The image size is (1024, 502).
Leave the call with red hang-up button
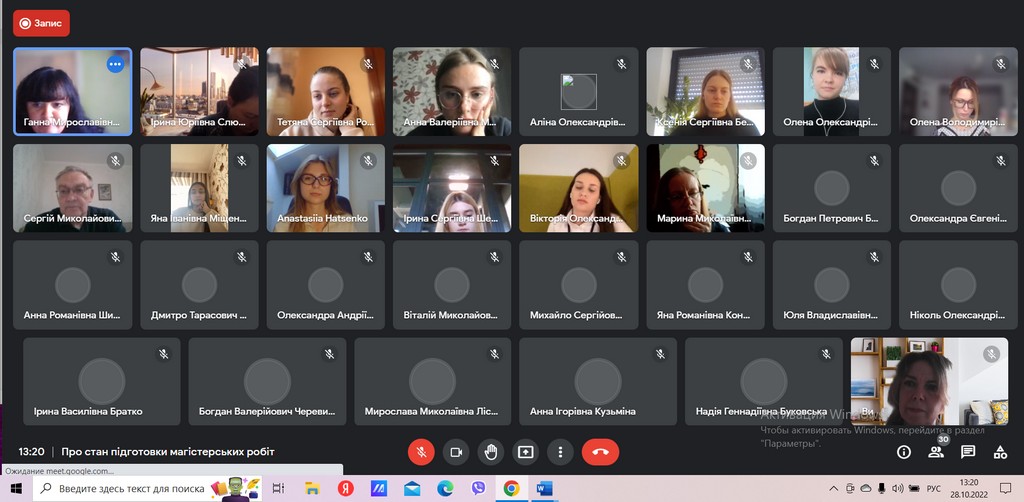[600, 452]
